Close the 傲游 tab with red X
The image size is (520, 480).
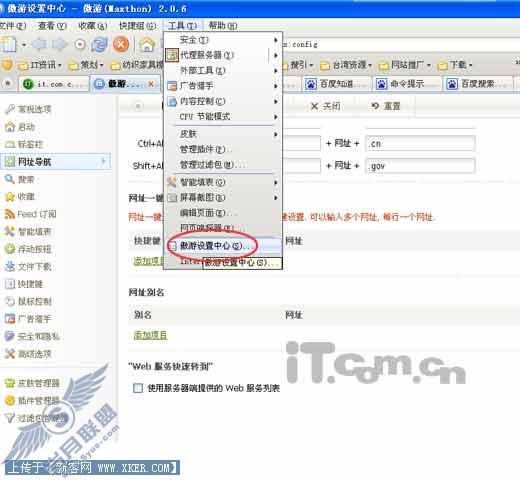coord(151,84)
